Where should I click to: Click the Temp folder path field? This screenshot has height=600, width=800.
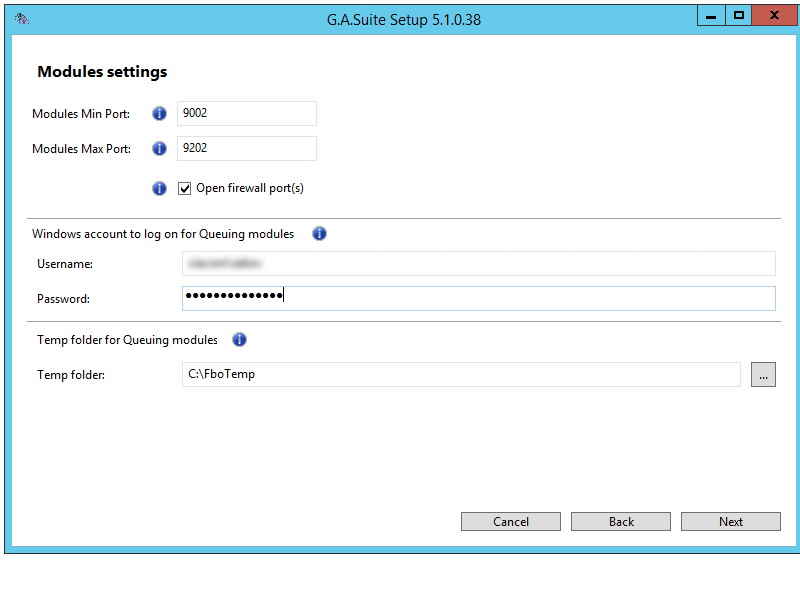coord(461,374)
